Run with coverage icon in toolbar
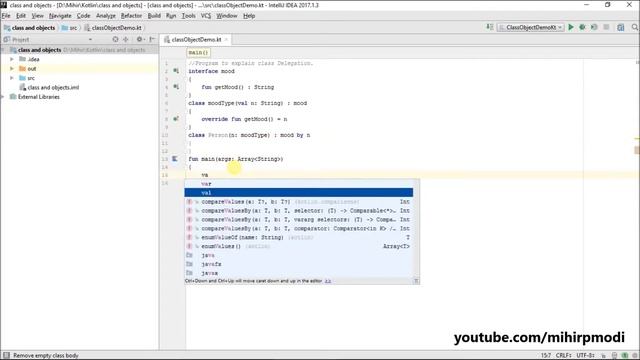The height and width of the screenshot is (360, 640). [x=594, y=27]
